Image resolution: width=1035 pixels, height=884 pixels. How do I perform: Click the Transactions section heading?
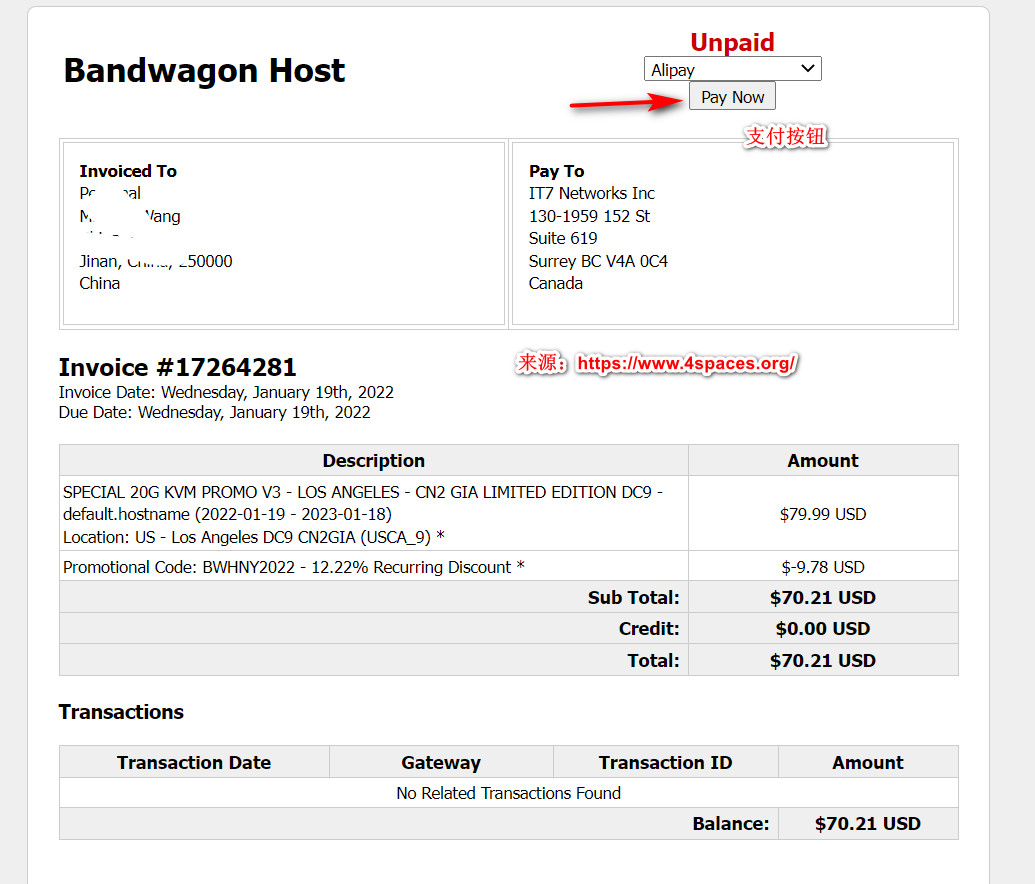coord(120,712)
